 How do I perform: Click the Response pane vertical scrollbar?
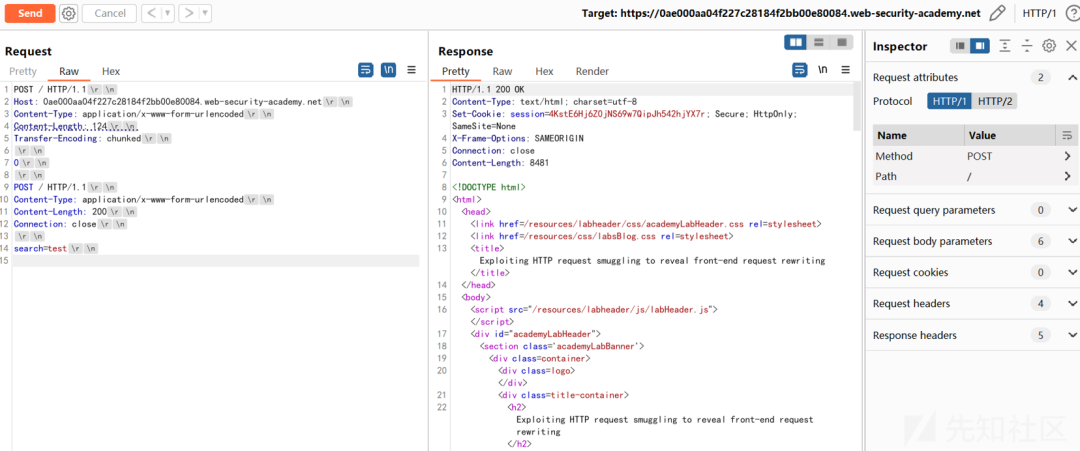point(857,107)
